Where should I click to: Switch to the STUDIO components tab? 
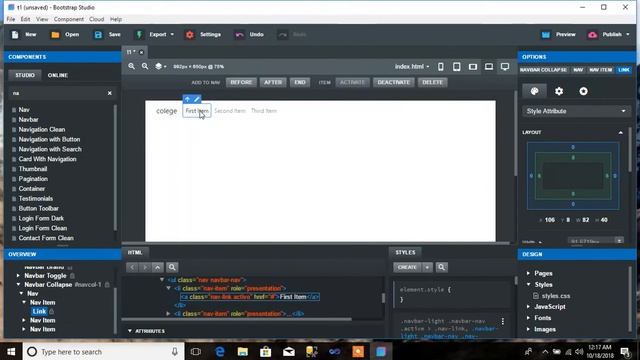tap(25, 75)
